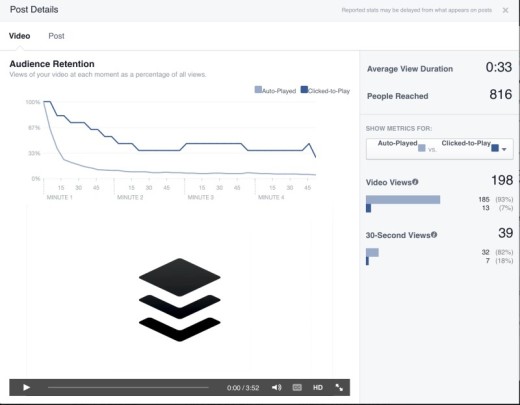
Task: Click the SHOW METRICS FOR label
Action: pyautogui.click(x=399, y=128)
